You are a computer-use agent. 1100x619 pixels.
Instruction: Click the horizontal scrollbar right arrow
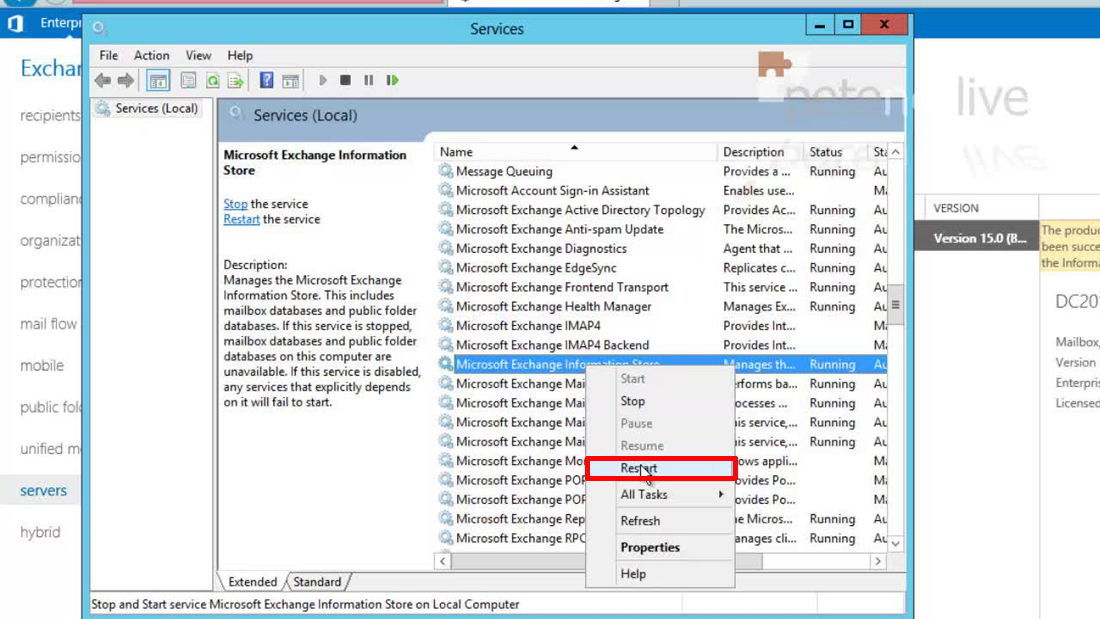pyautogui.click(x=878, y=561)
